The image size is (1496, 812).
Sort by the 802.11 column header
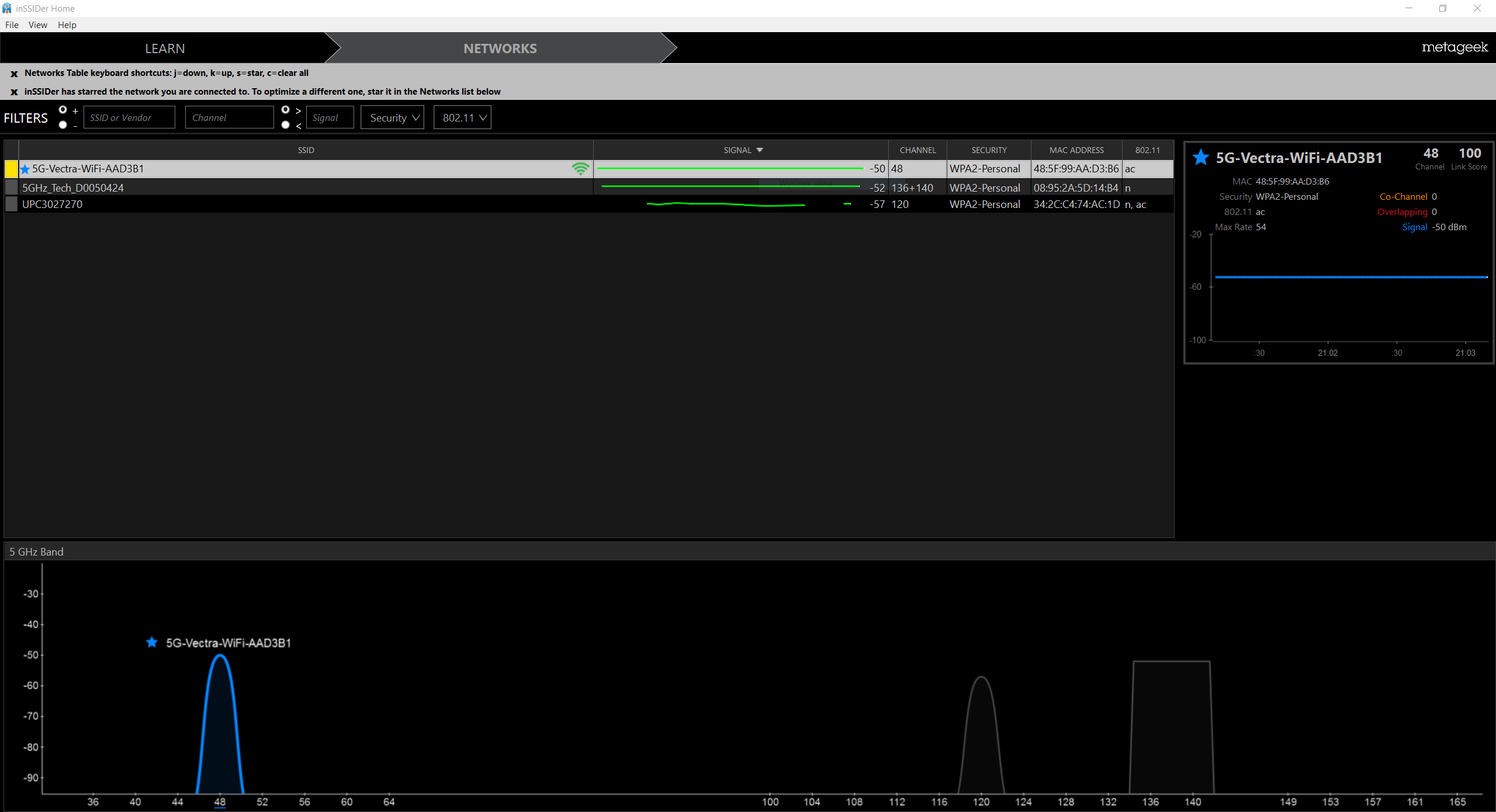point(1148,150)
